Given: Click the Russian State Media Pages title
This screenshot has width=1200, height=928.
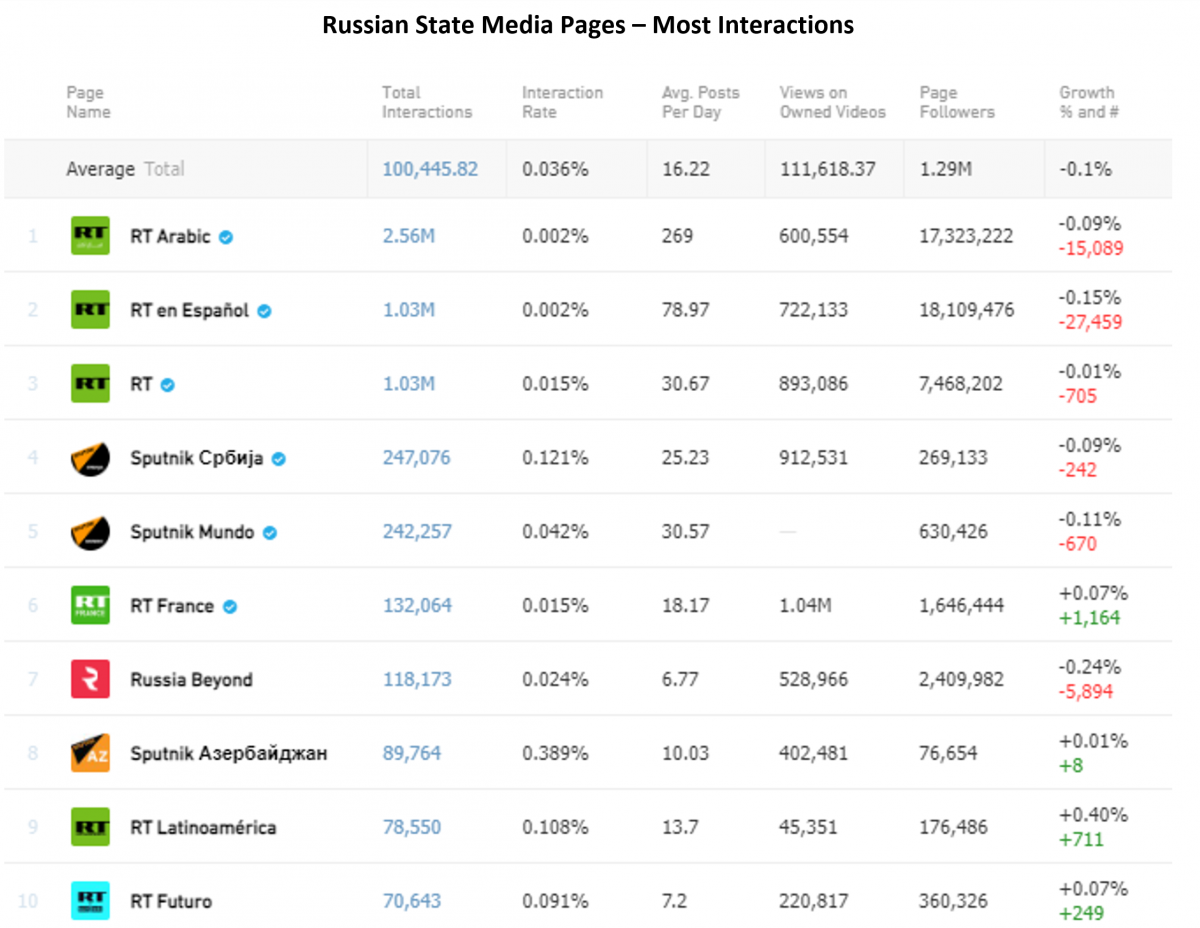Looking at the screenshot, I should 588,25.
